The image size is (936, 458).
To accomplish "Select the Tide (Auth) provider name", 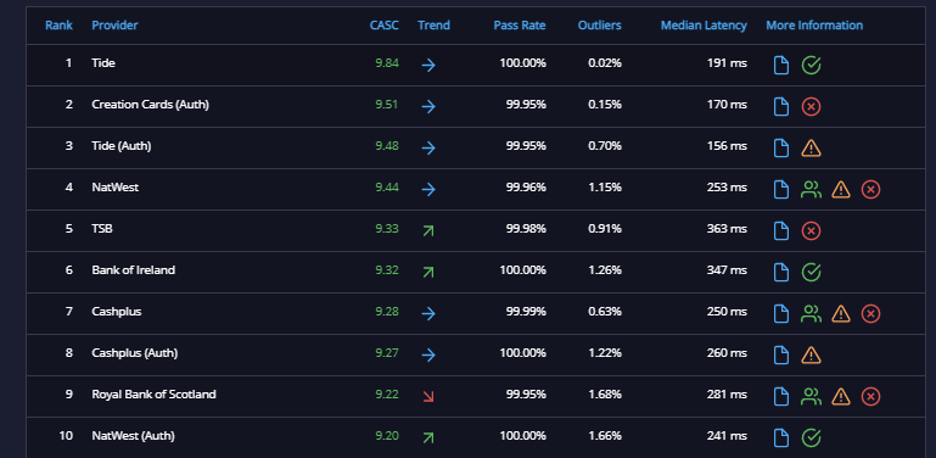I will point(121,146).
